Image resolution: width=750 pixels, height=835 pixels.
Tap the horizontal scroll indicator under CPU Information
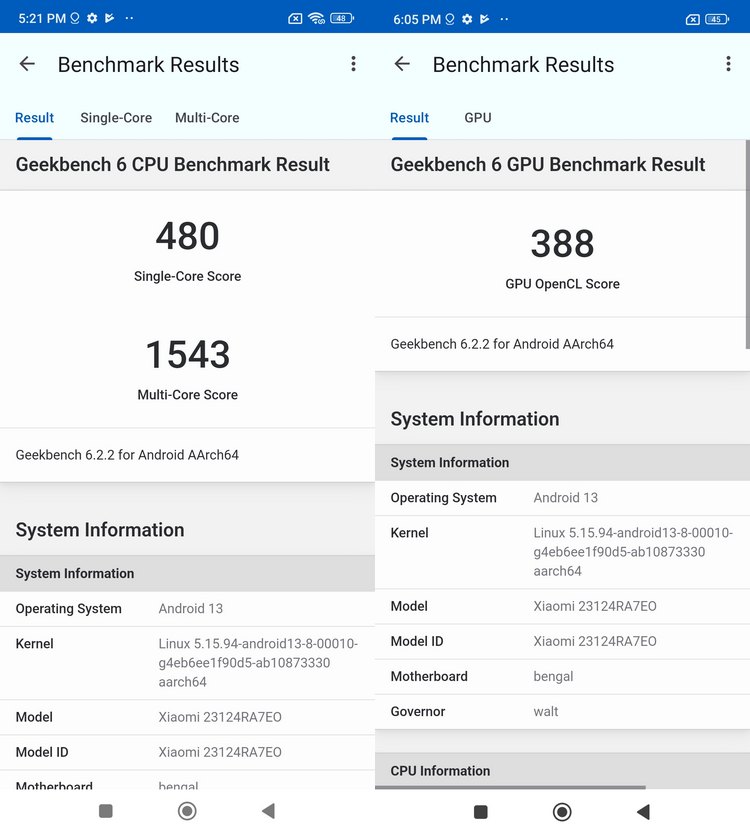[x=510, y=787]
